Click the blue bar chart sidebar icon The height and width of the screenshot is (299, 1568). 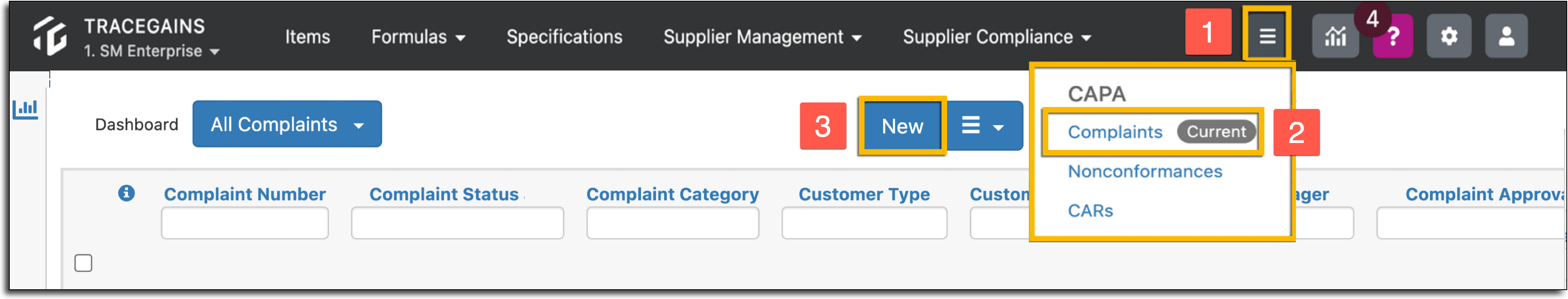(25, 110)
